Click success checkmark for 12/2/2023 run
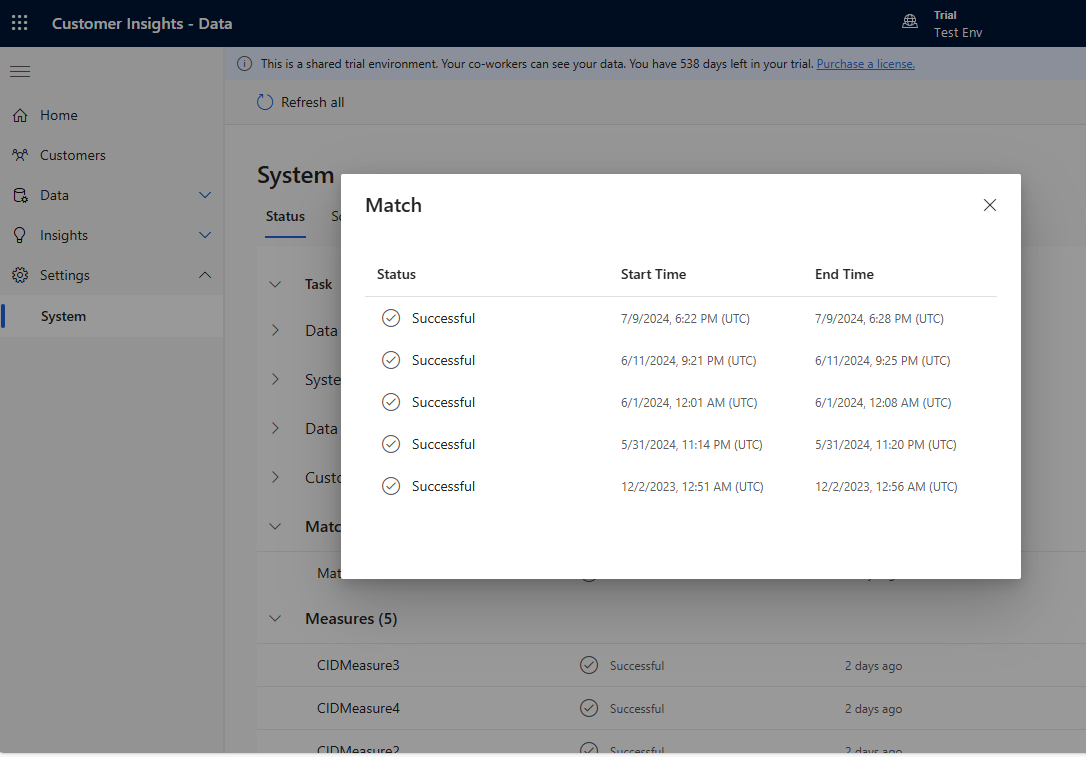This screenshot has height=757, width=1086. (x=391, y=486)
